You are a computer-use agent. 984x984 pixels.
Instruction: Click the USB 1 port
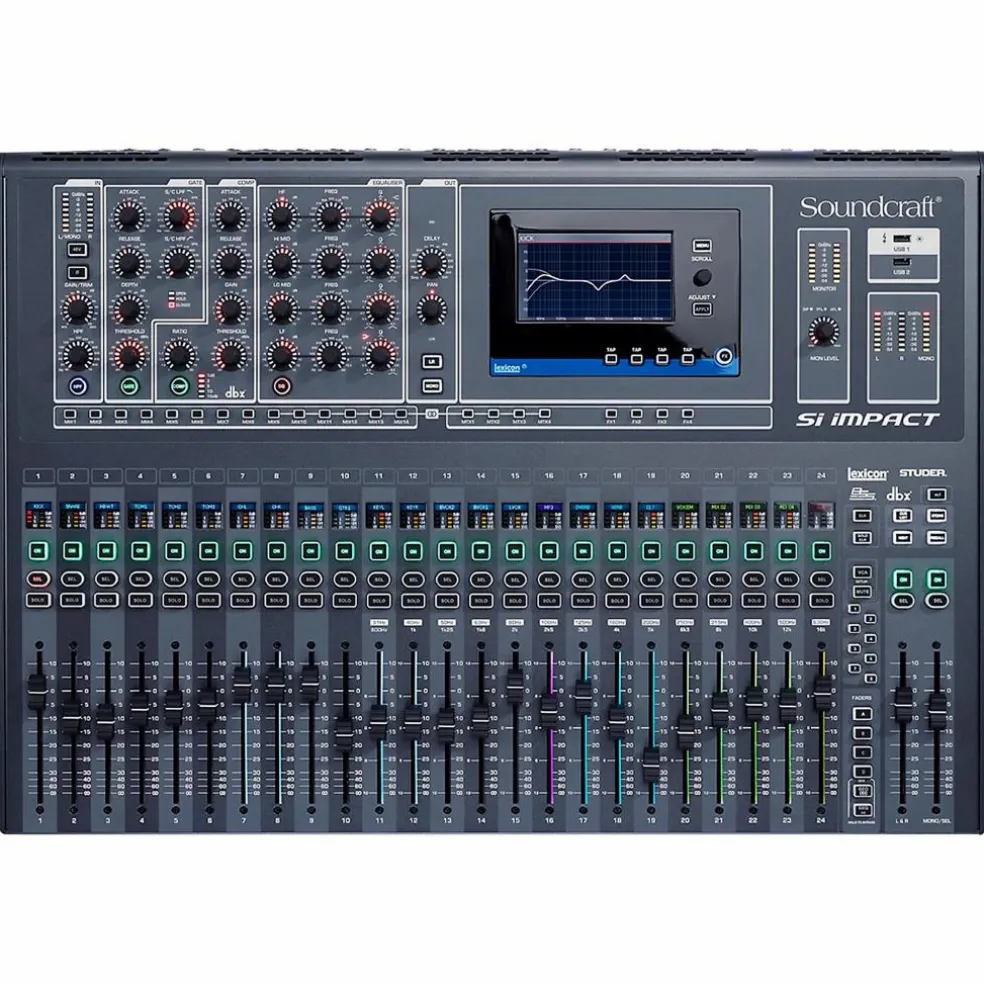pos(901,238)
